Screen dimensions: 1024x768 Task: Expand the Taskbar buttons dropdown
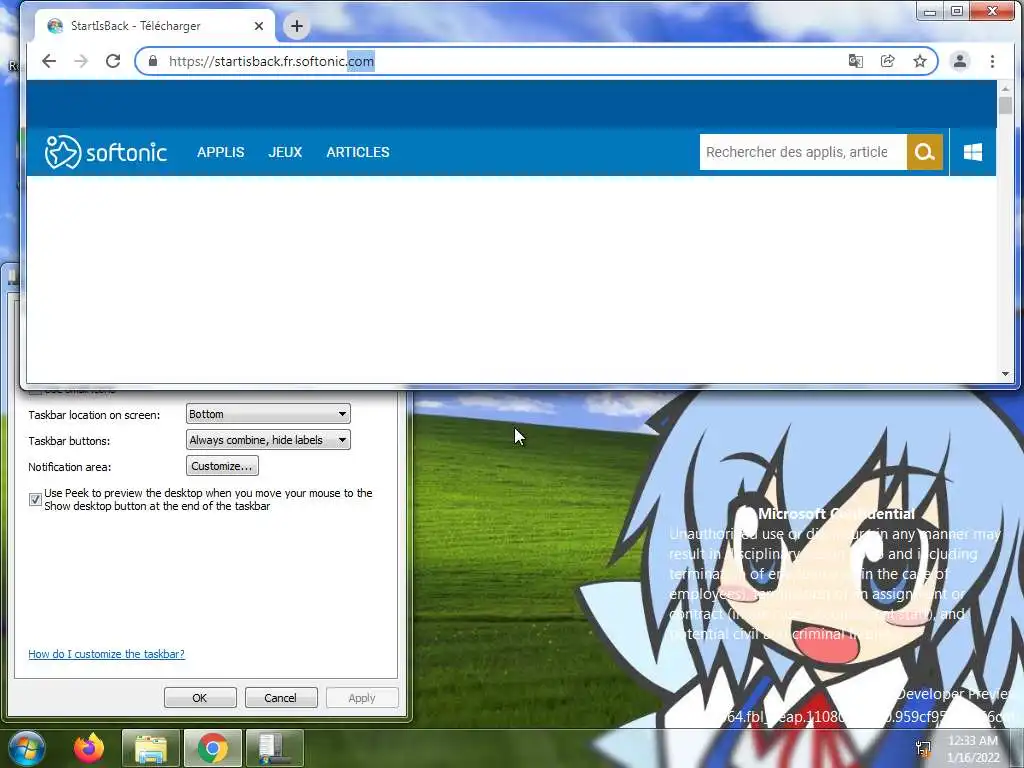[x=268, y=440]
